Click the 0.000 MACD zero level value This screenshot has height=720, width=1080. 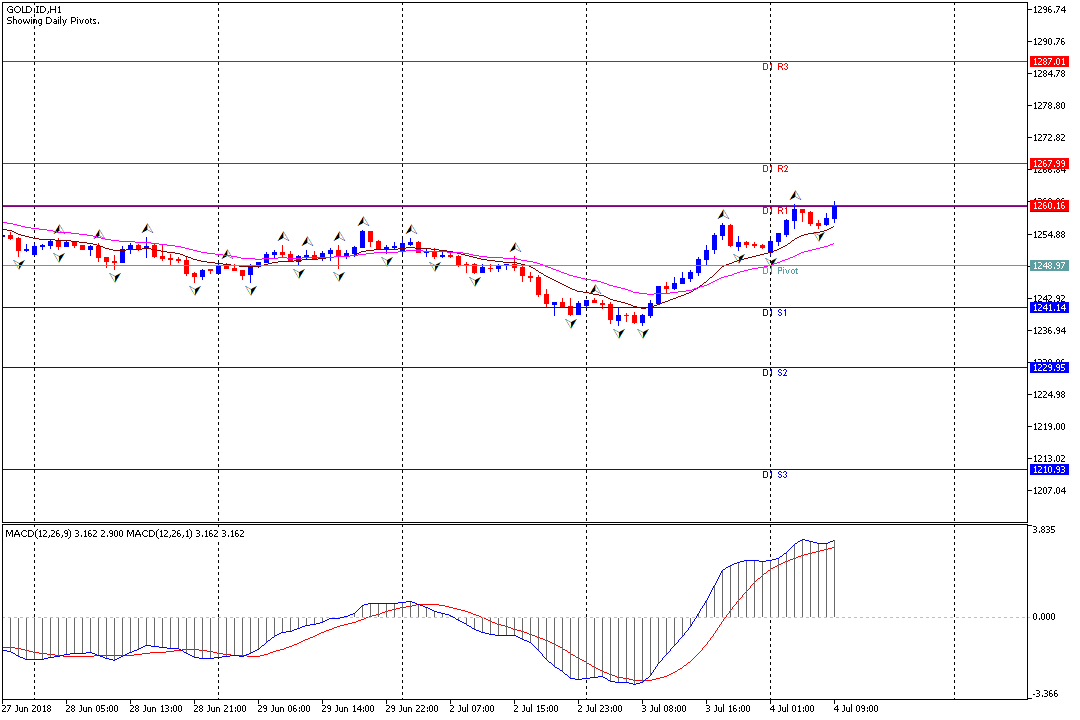(x=1045, y=617)
